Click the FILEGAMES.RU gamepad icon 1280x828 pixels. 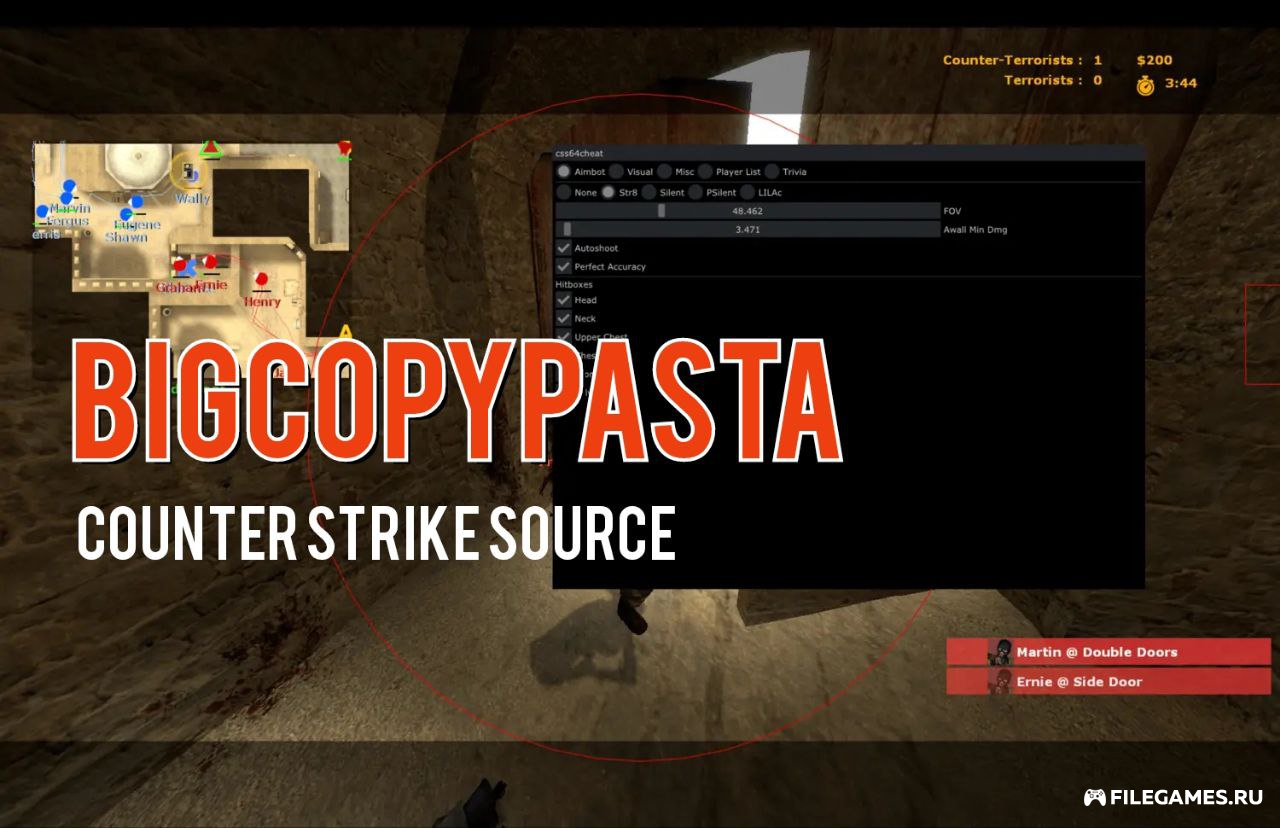(1094, 798)
